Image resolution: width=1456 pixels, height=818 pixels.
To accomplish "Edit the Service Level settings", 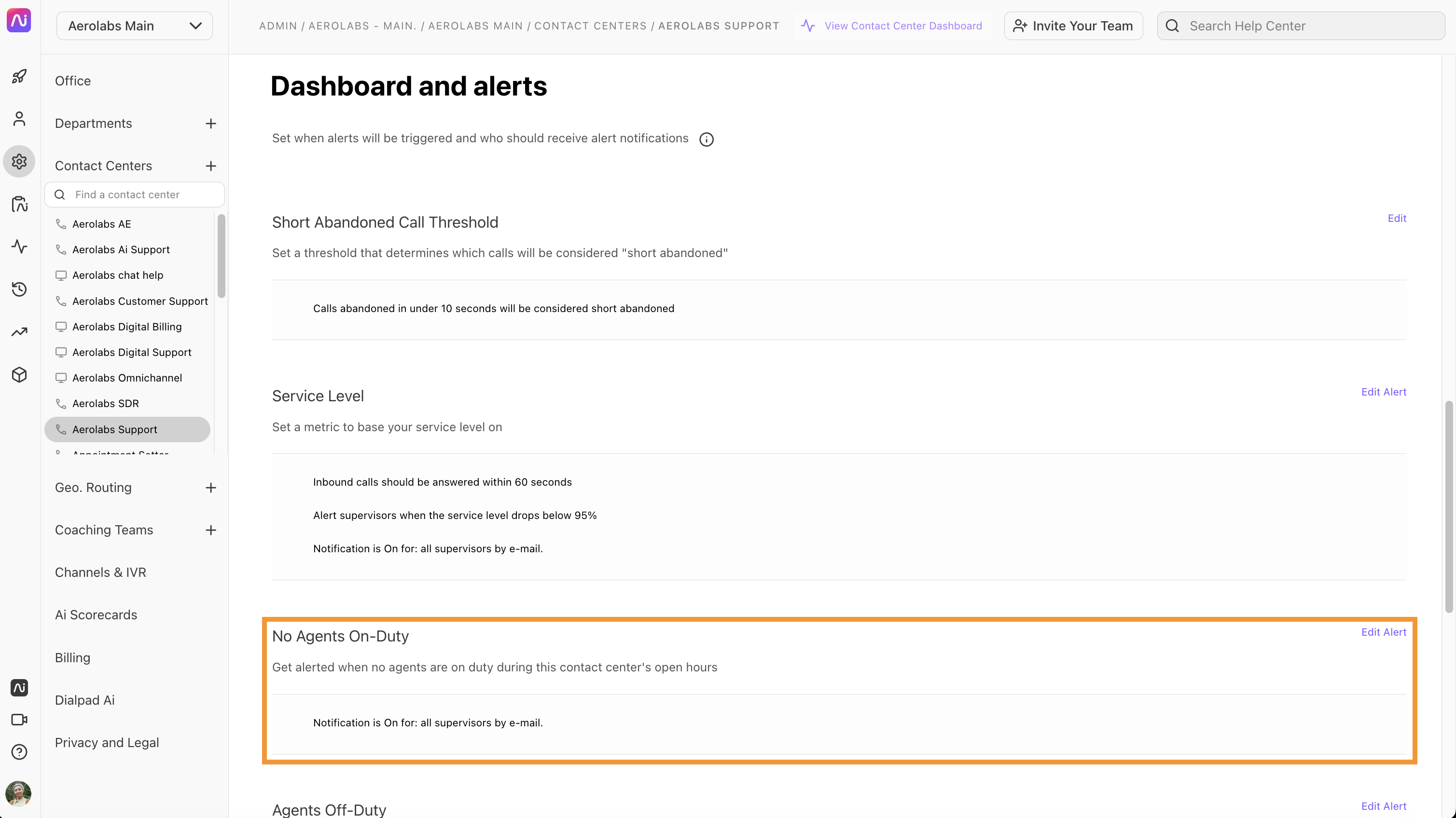I will tap(1384, 391).
